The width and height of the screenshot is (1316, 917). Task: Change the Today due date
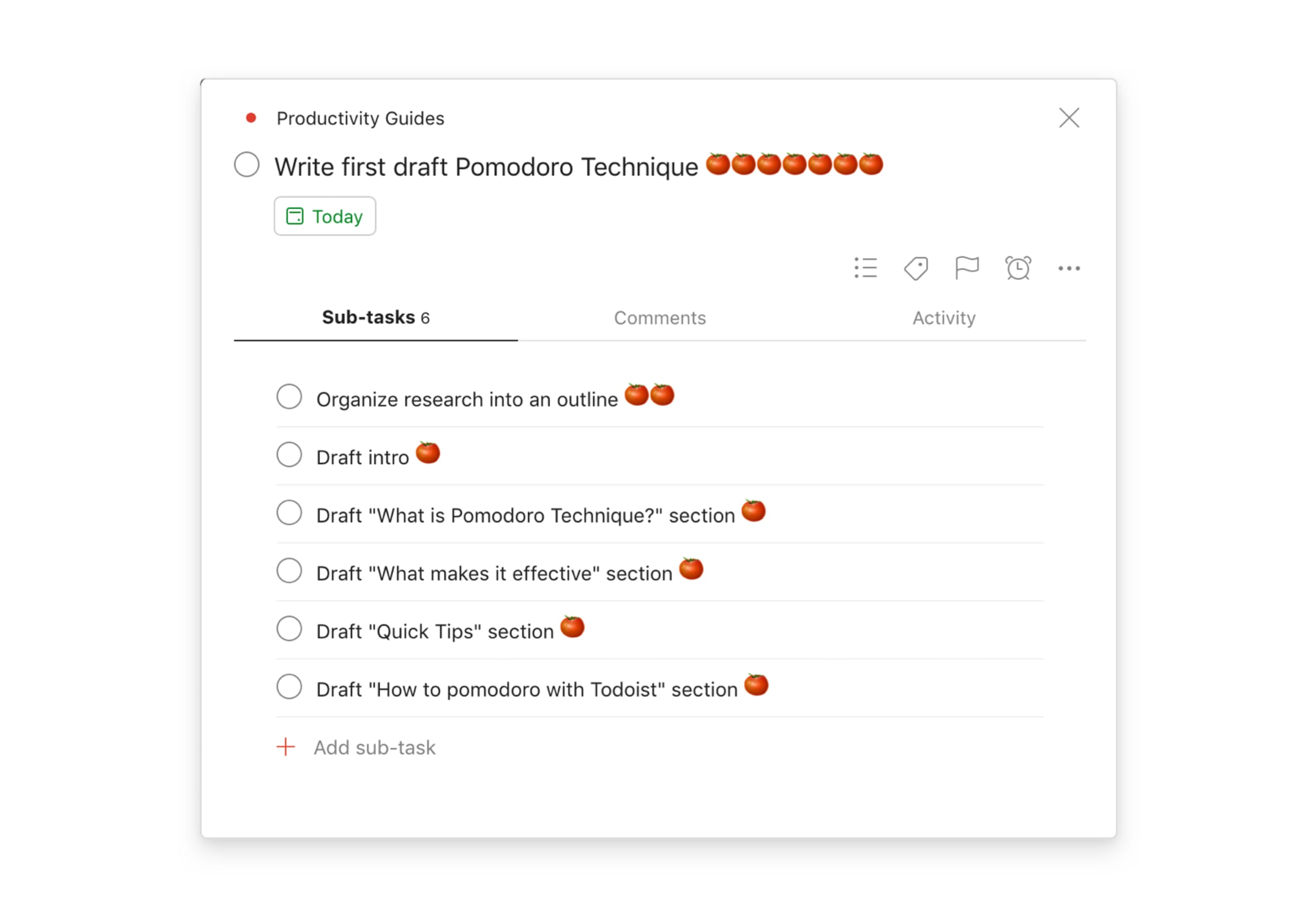click(324, 216)
